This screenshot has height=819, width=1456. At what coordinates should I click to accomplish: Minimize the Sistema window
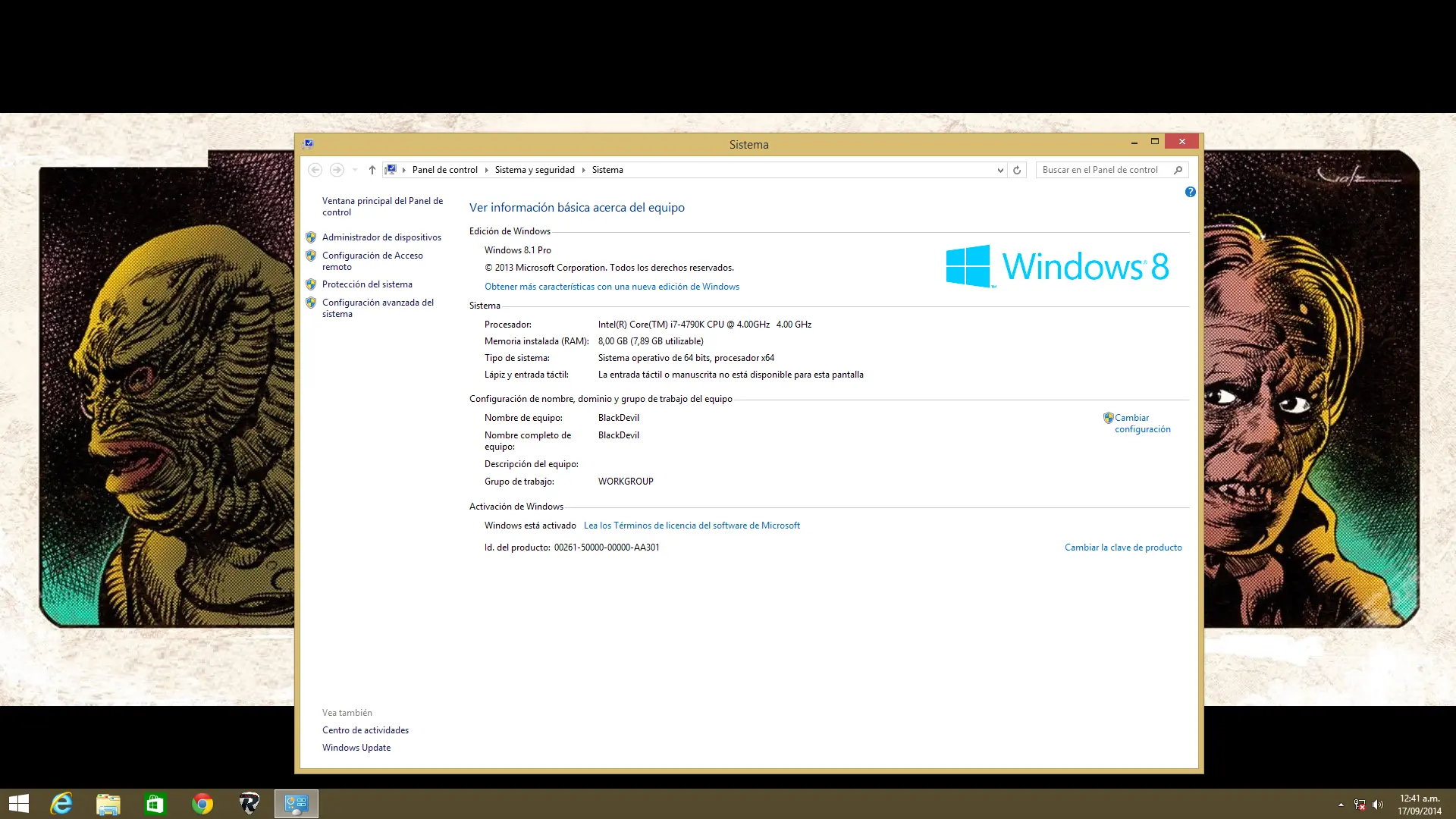[1134, 142]
